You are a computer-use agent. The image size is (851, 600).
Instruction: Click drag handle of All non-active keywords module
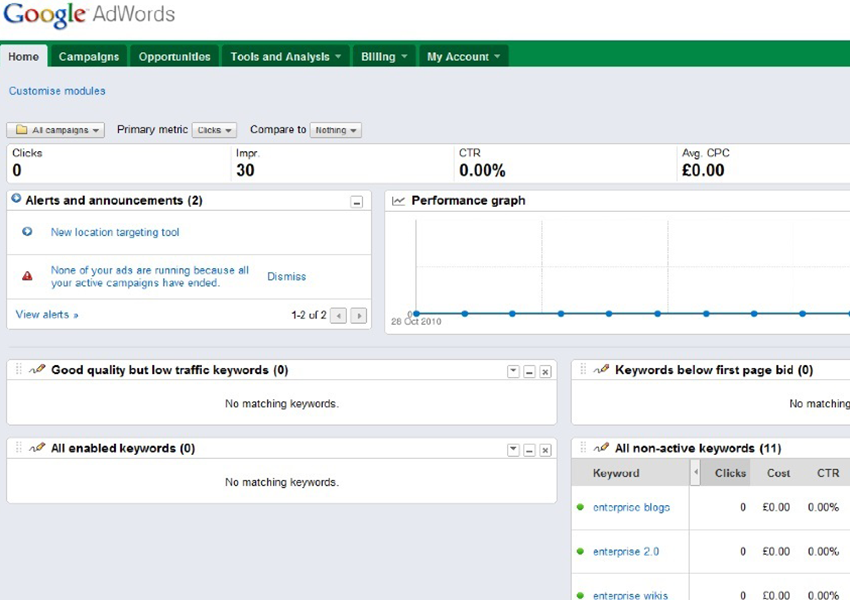(583, 448)
